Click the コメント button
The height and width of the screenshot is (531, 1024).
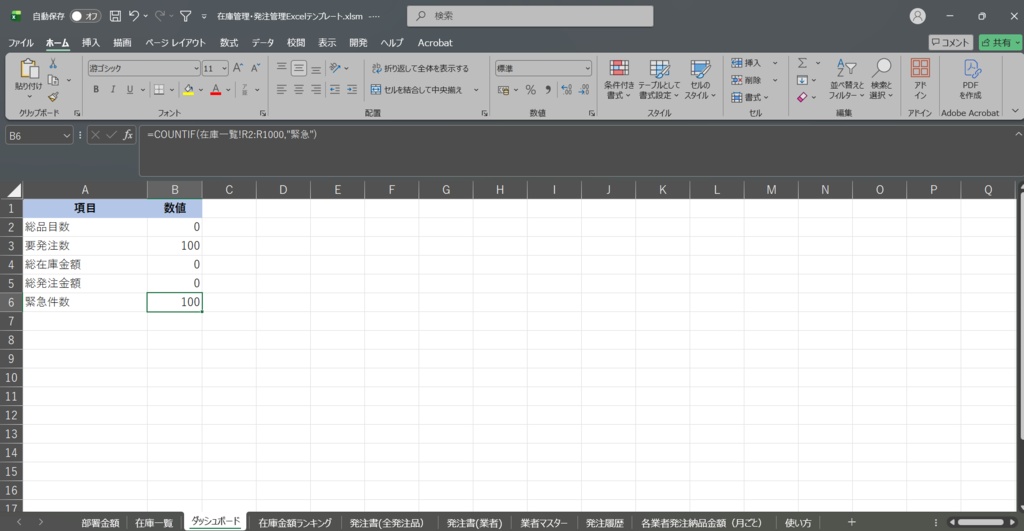coord(950,42)
